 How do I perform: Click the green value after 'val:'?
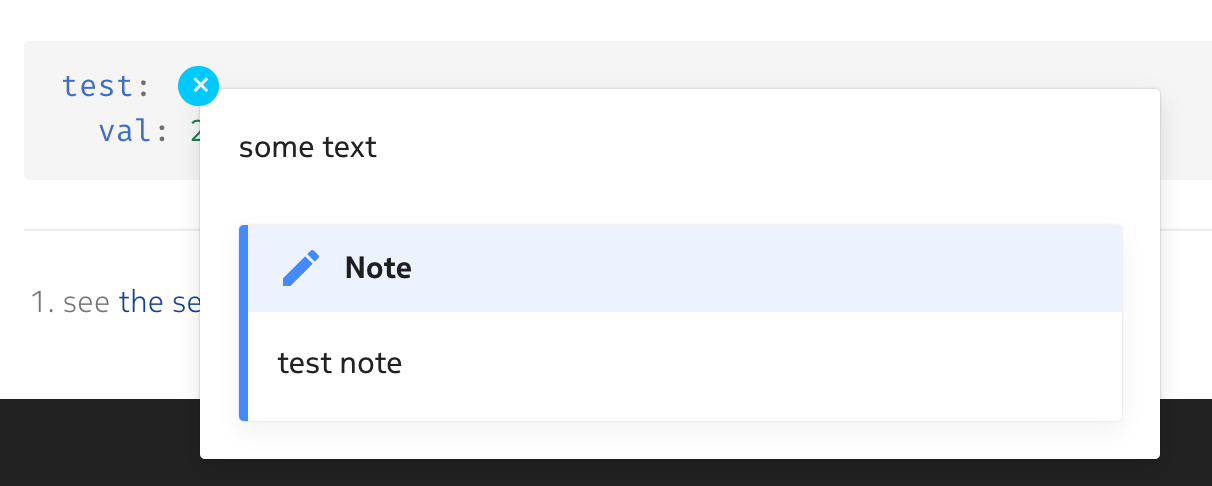195,131
